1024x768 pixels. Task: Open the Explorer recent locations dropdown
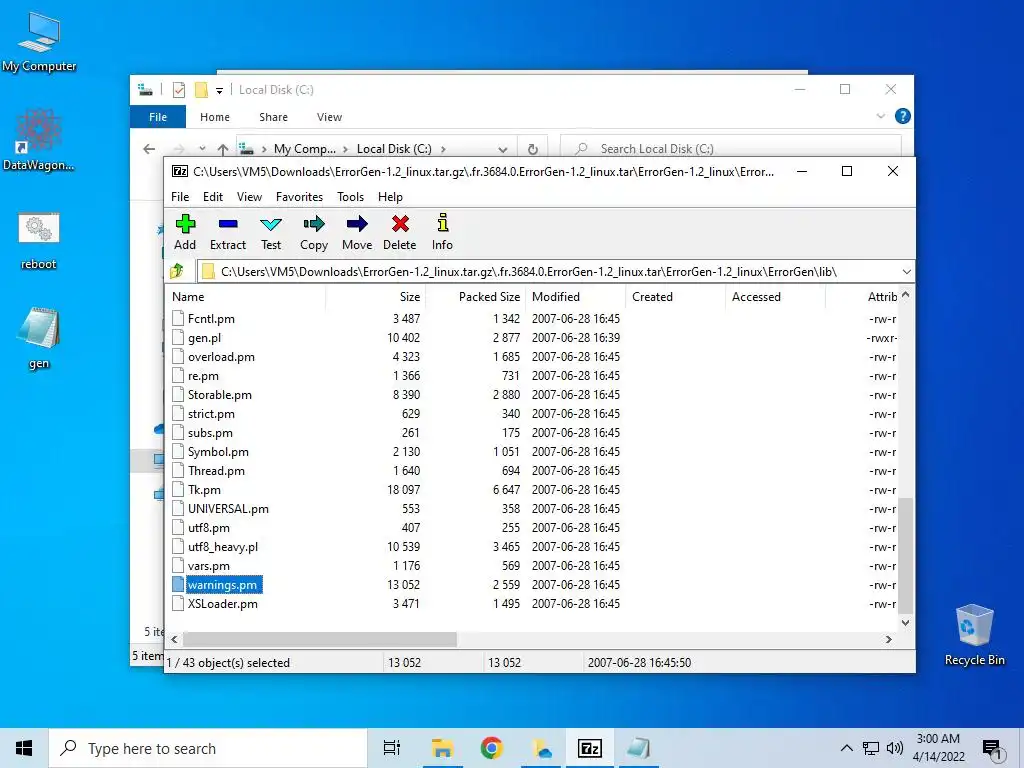coord(202,149)
